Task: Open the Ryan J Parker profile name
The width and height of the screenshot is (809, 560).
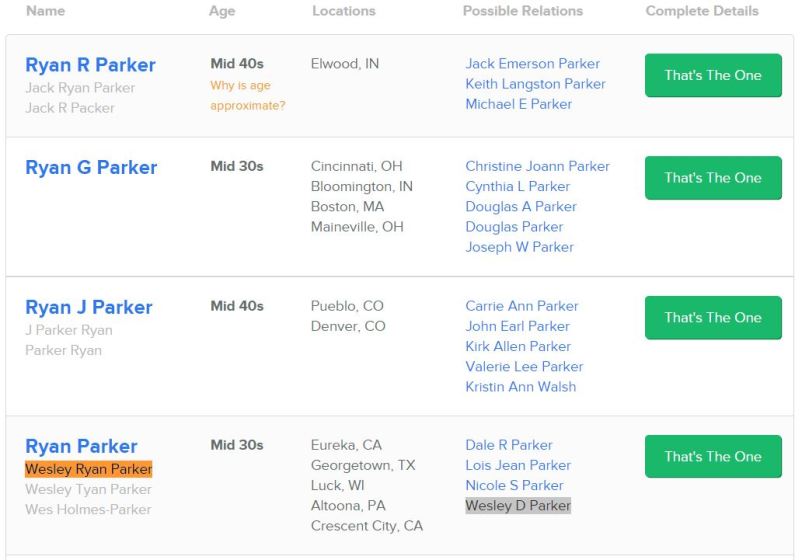Action: pos(89,307)
